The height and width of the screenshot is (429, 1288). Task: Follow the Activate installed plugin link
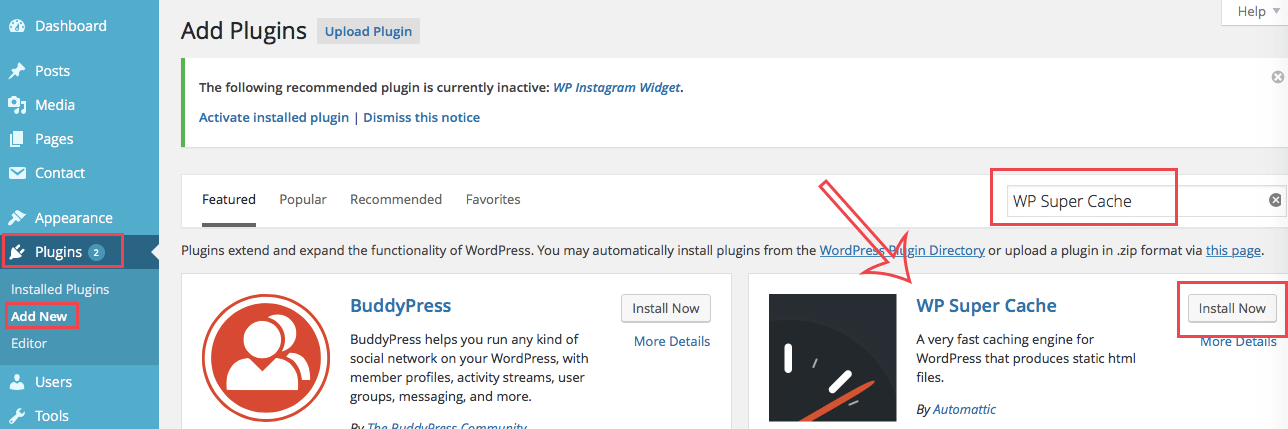point(274,118)
